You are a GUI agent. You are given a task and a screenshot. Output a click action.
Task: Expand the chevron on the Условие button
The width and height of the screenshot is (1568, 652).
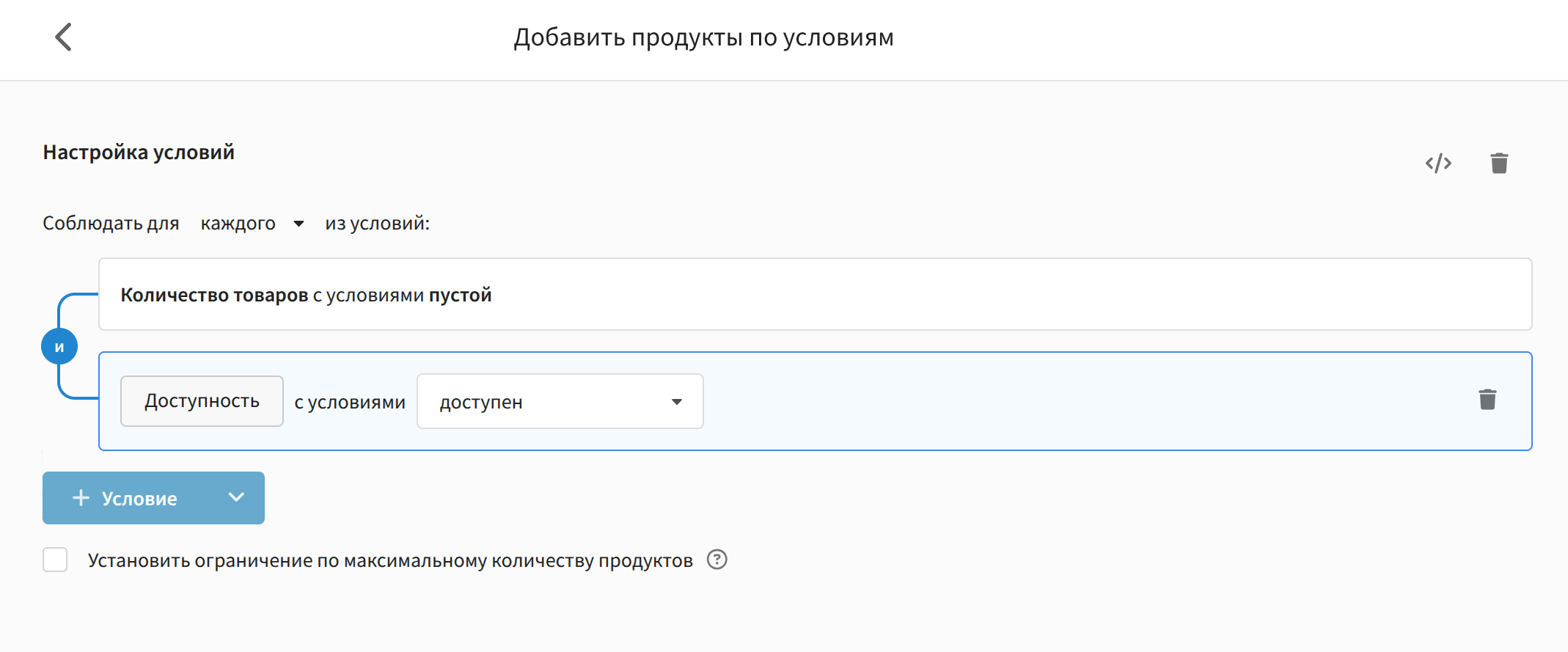pos(236,497)
